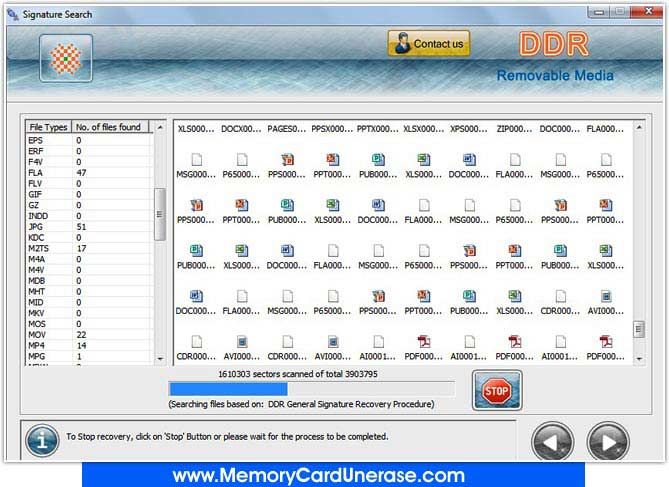Click the File Types column header
The height and width of the screenshot is (487, 669).
[x=48, y=127]
